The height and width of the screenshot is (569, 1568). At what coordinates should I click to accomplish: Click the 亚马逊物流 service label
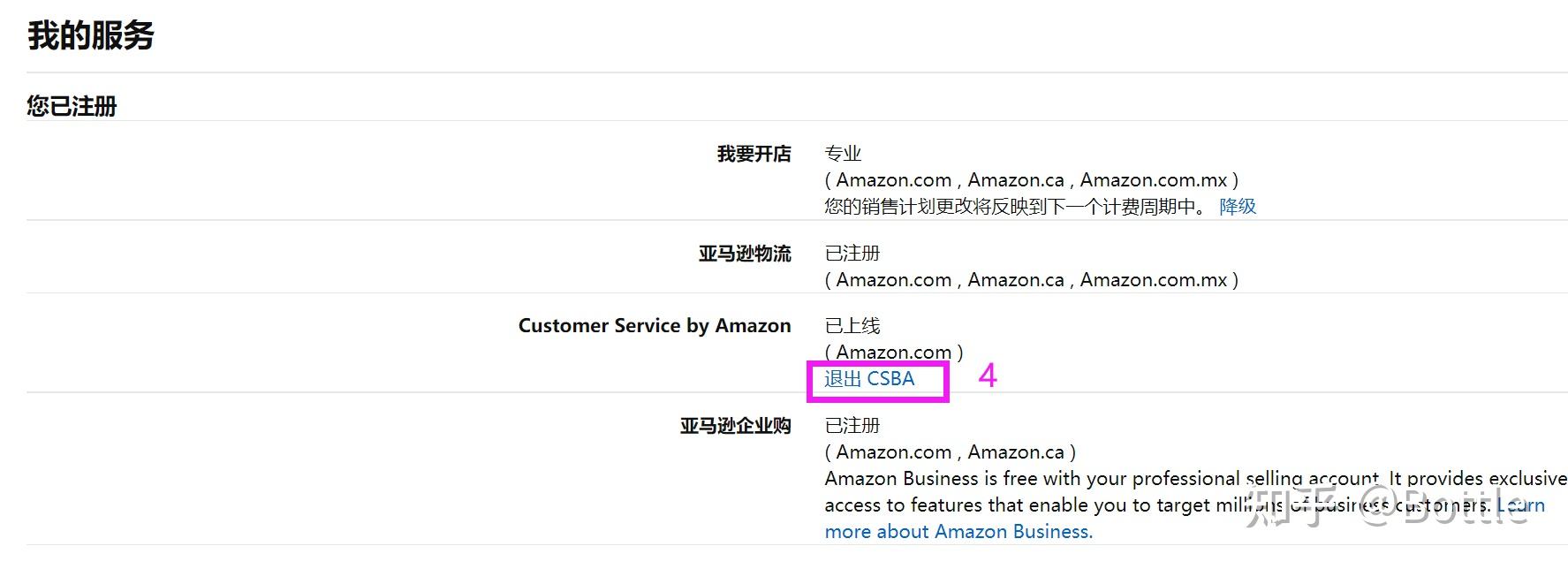[742, 253]
